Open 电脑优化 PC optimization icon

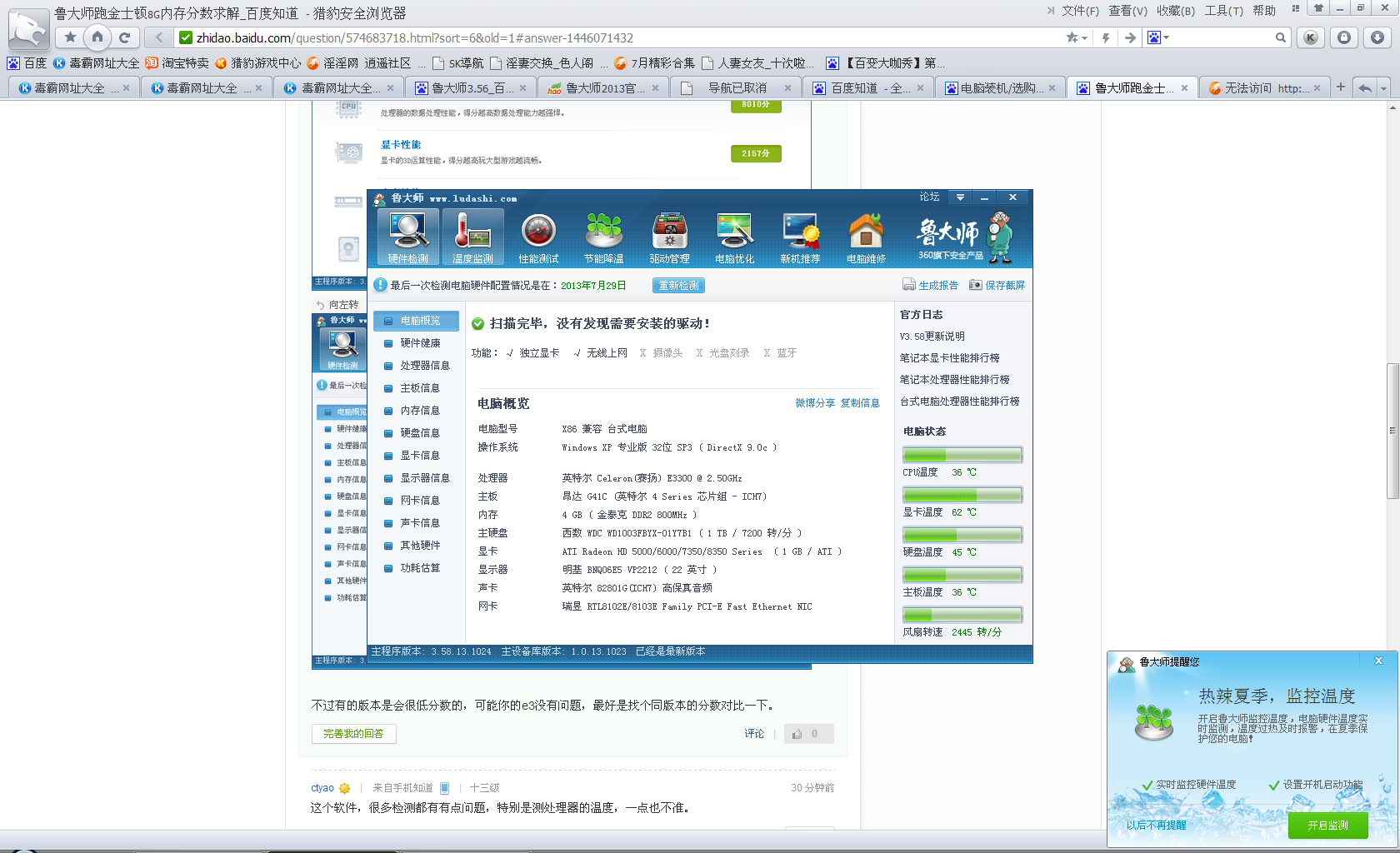734,237
